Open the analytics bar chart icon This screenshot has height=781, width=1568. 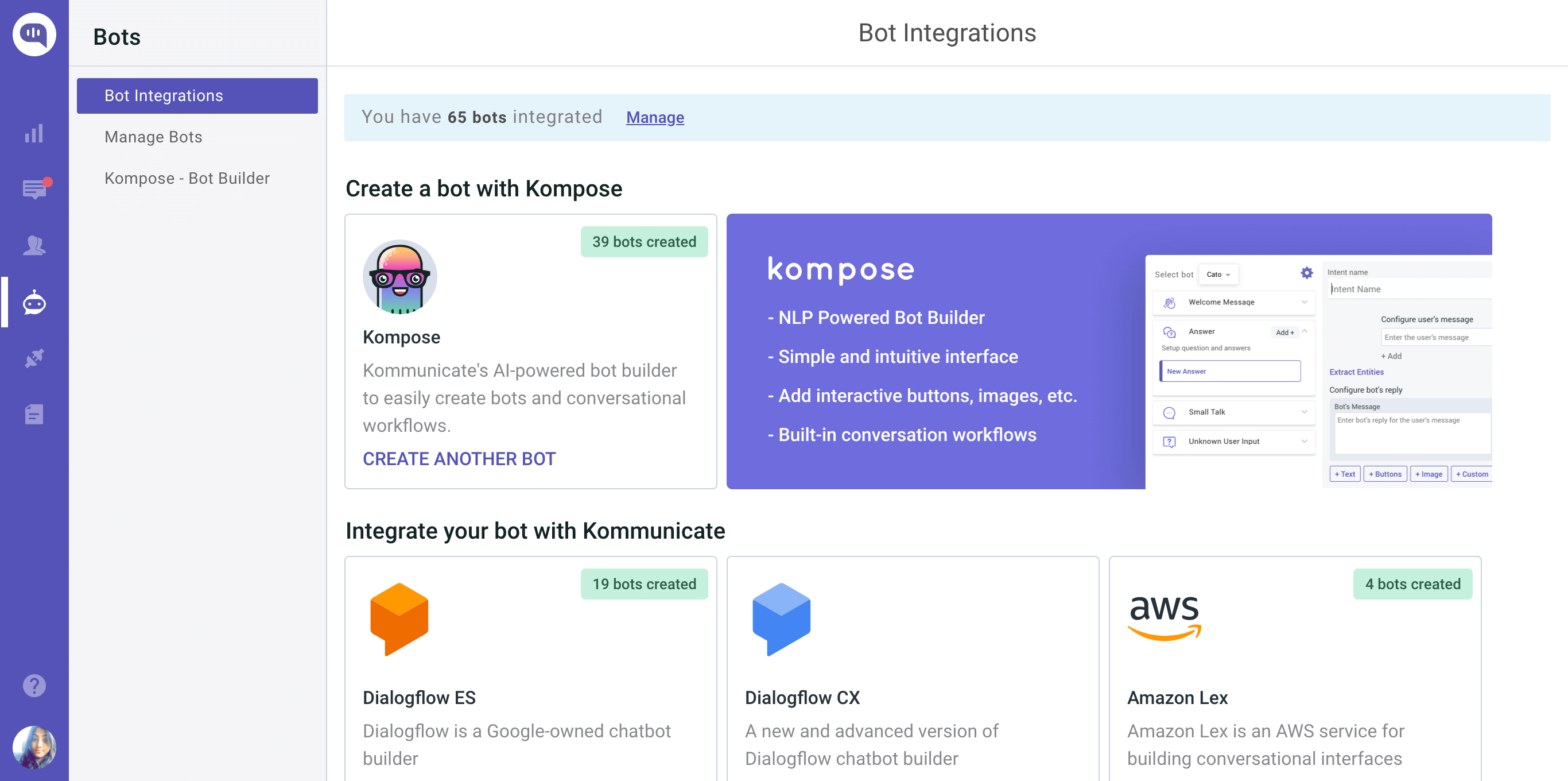pyautogui.click(x=34, y=133)
